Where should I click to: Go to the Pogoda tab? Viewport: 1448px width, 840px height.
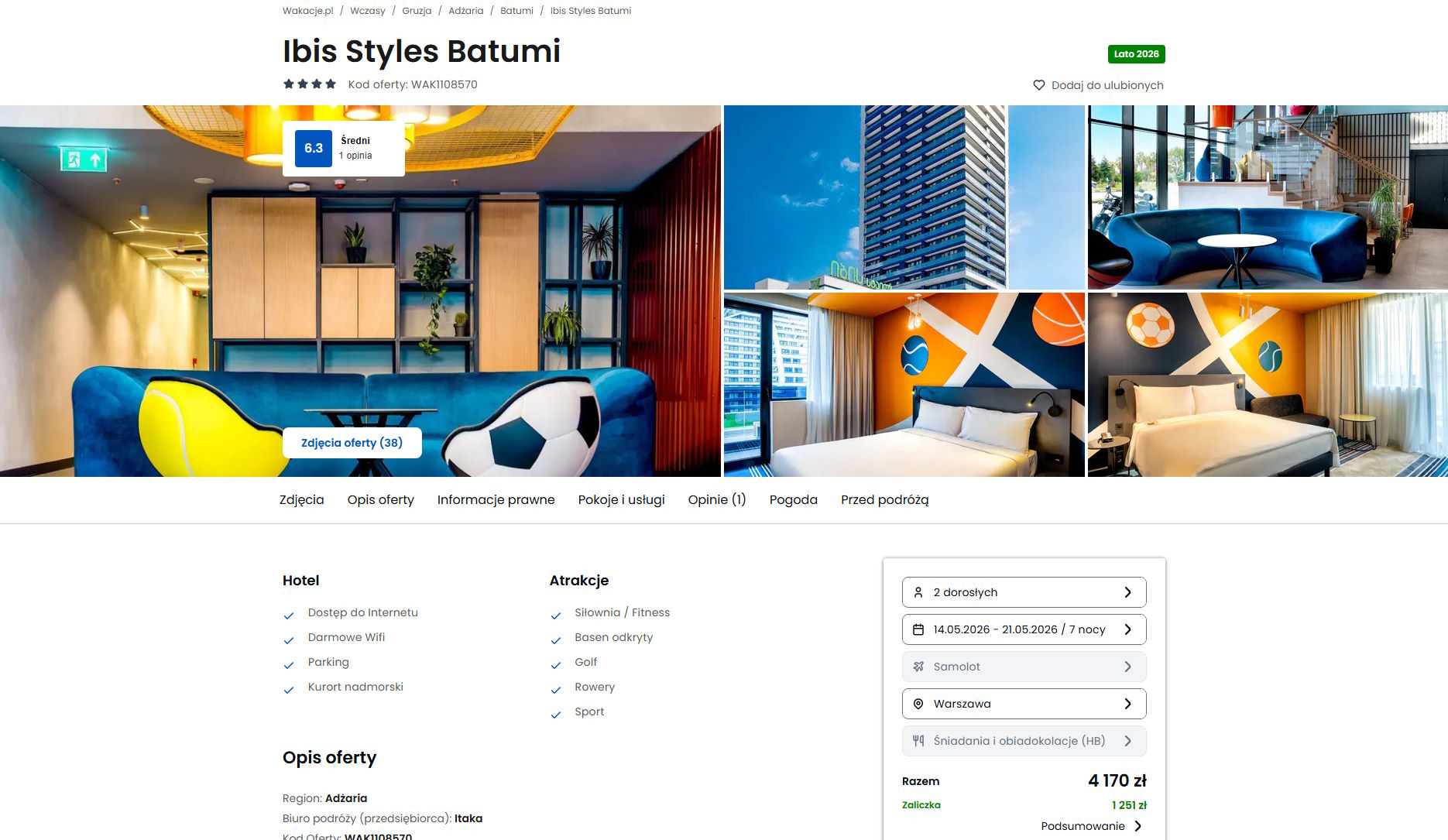click(x=793, y=500)
